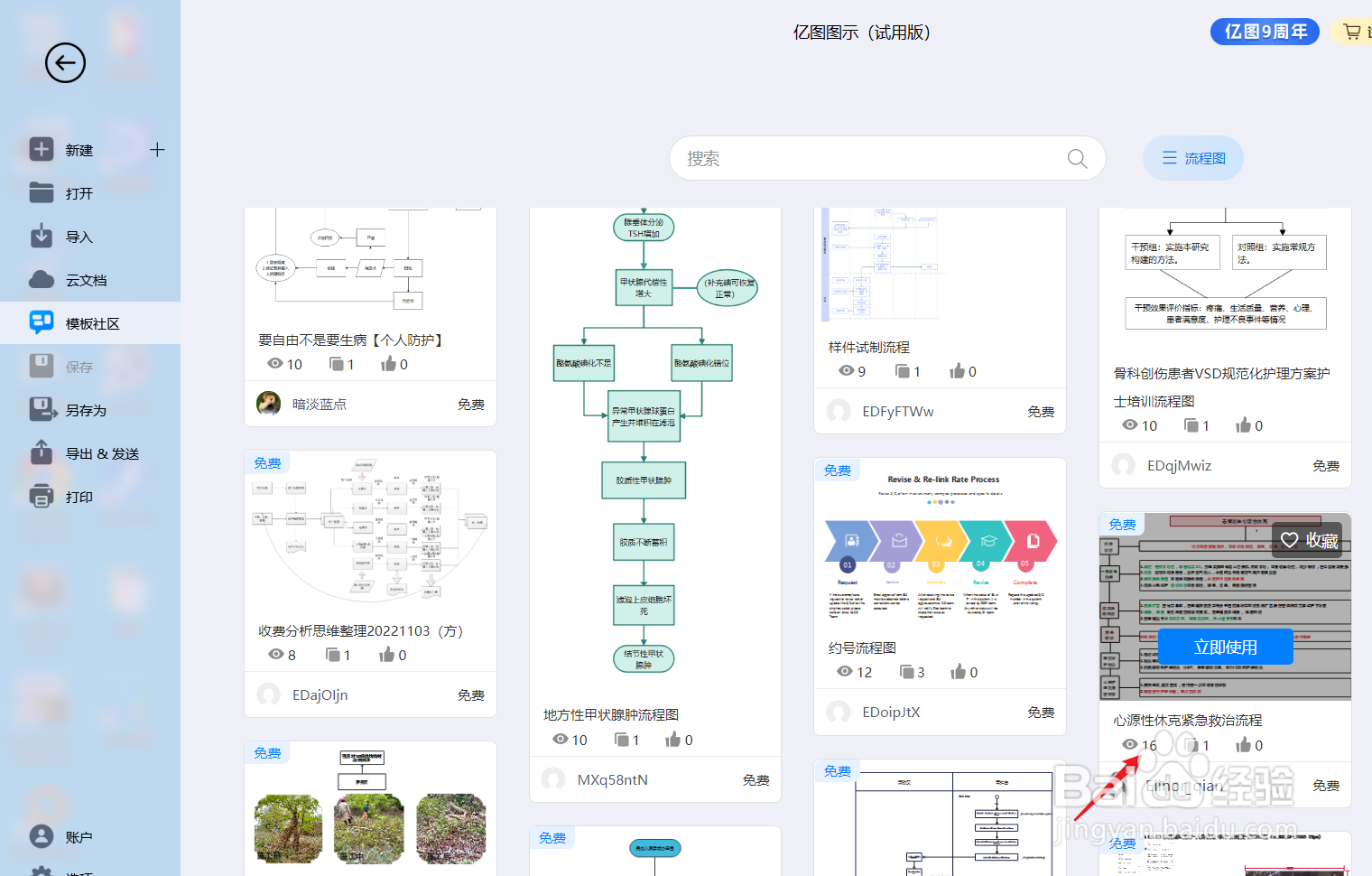Open the settings gear at bottom of sidebar
This screenshot has height=876, width=1372.
[x=42, y=871]
